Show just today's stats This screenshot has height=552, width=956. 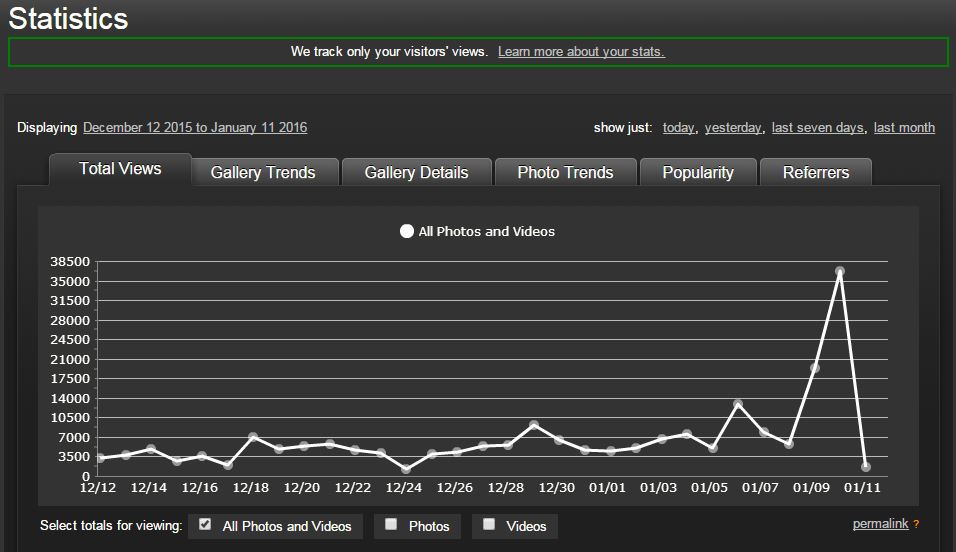pos(678,127)
